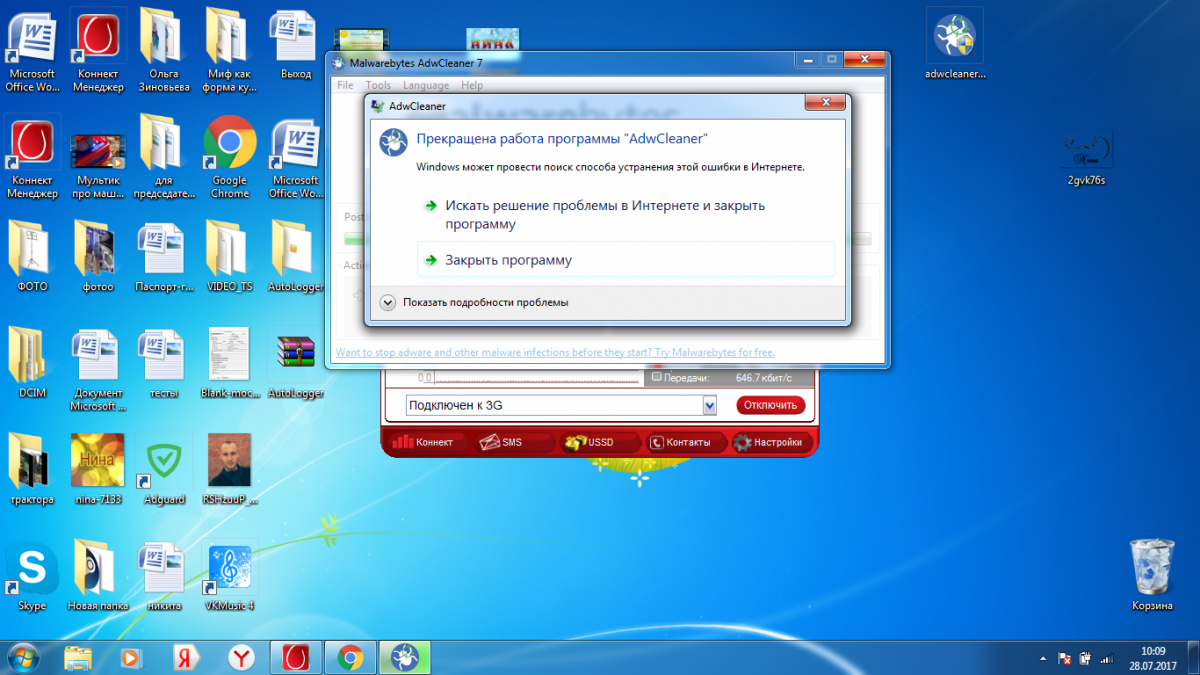Switch to Chrome taskbar button

tap(350, 657)
